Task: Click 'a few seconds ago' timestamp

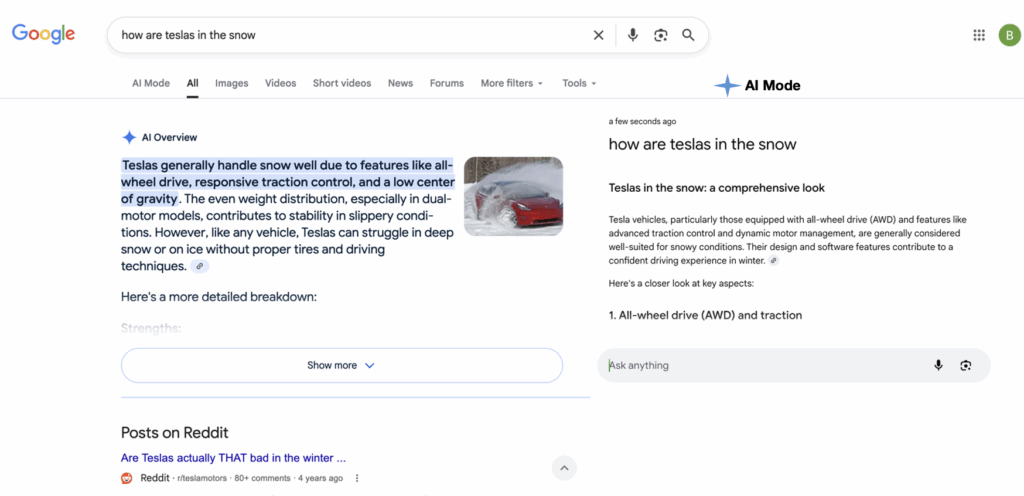Action: [642, 121]
